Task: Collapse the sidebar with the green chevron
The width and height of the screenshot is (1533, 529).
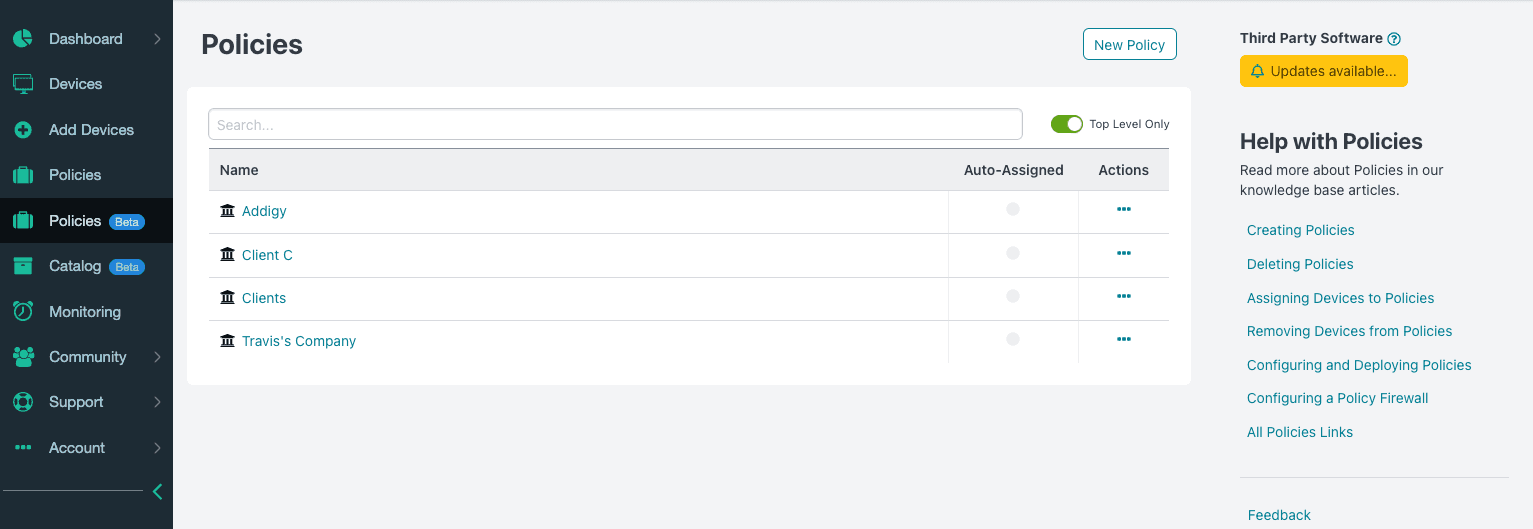Action: coord(157,491)
